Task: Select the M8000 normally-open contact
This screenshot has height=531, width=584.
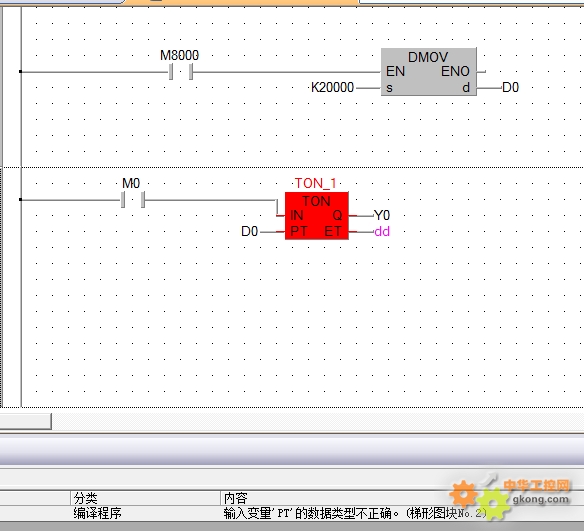Action: coord(181,71)
